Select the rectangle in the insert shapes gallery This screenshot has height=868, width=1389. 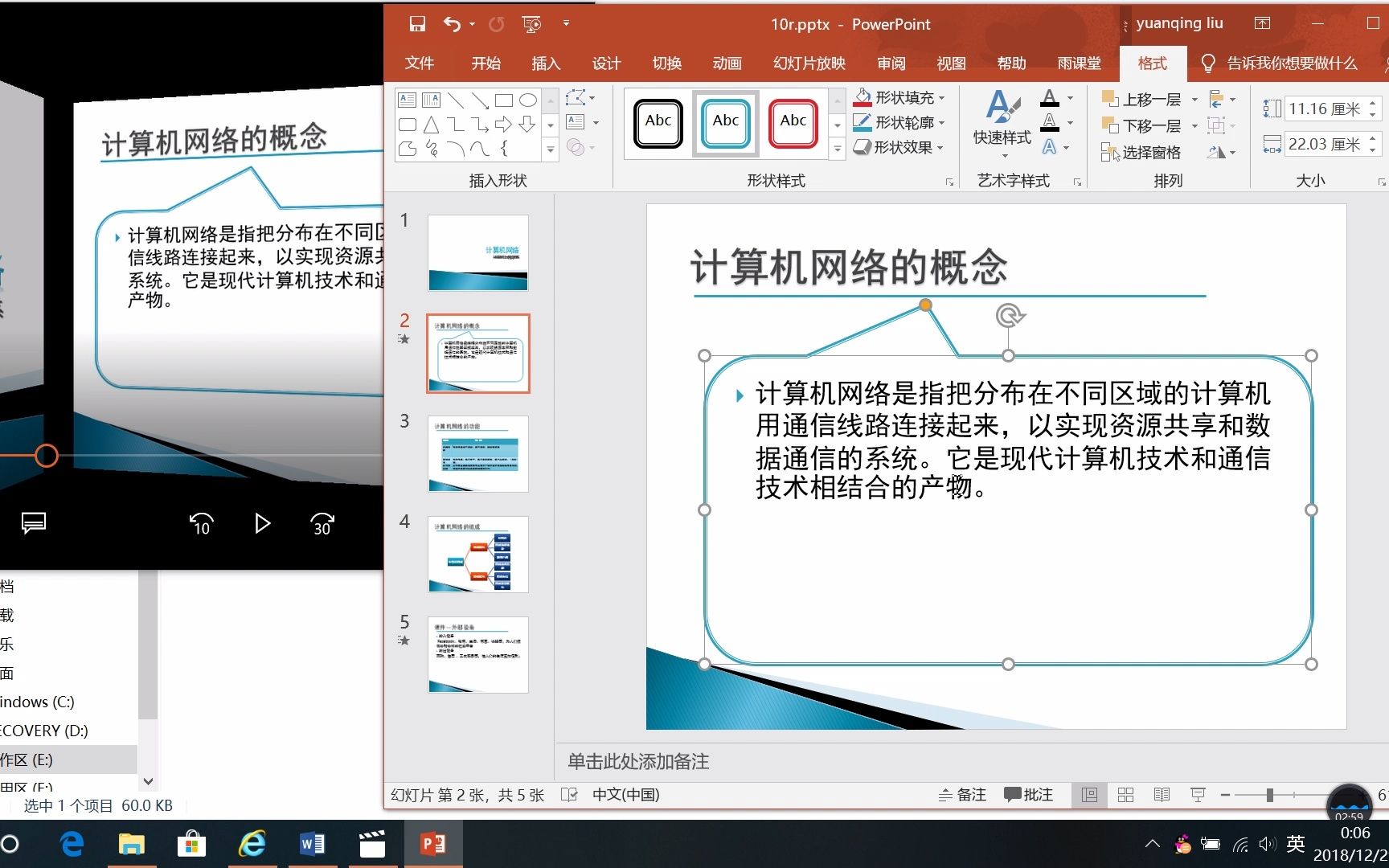505,100
